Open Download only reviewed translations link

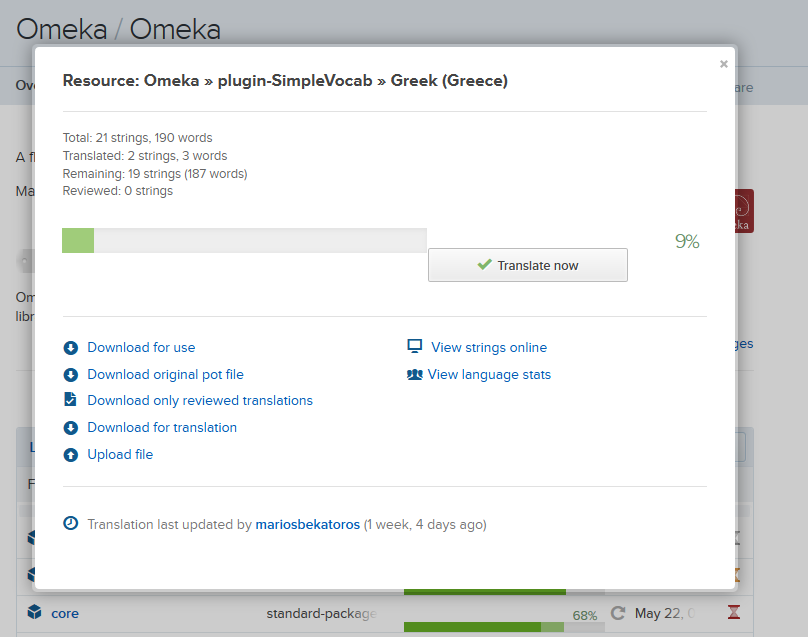[x=200, y=400]
